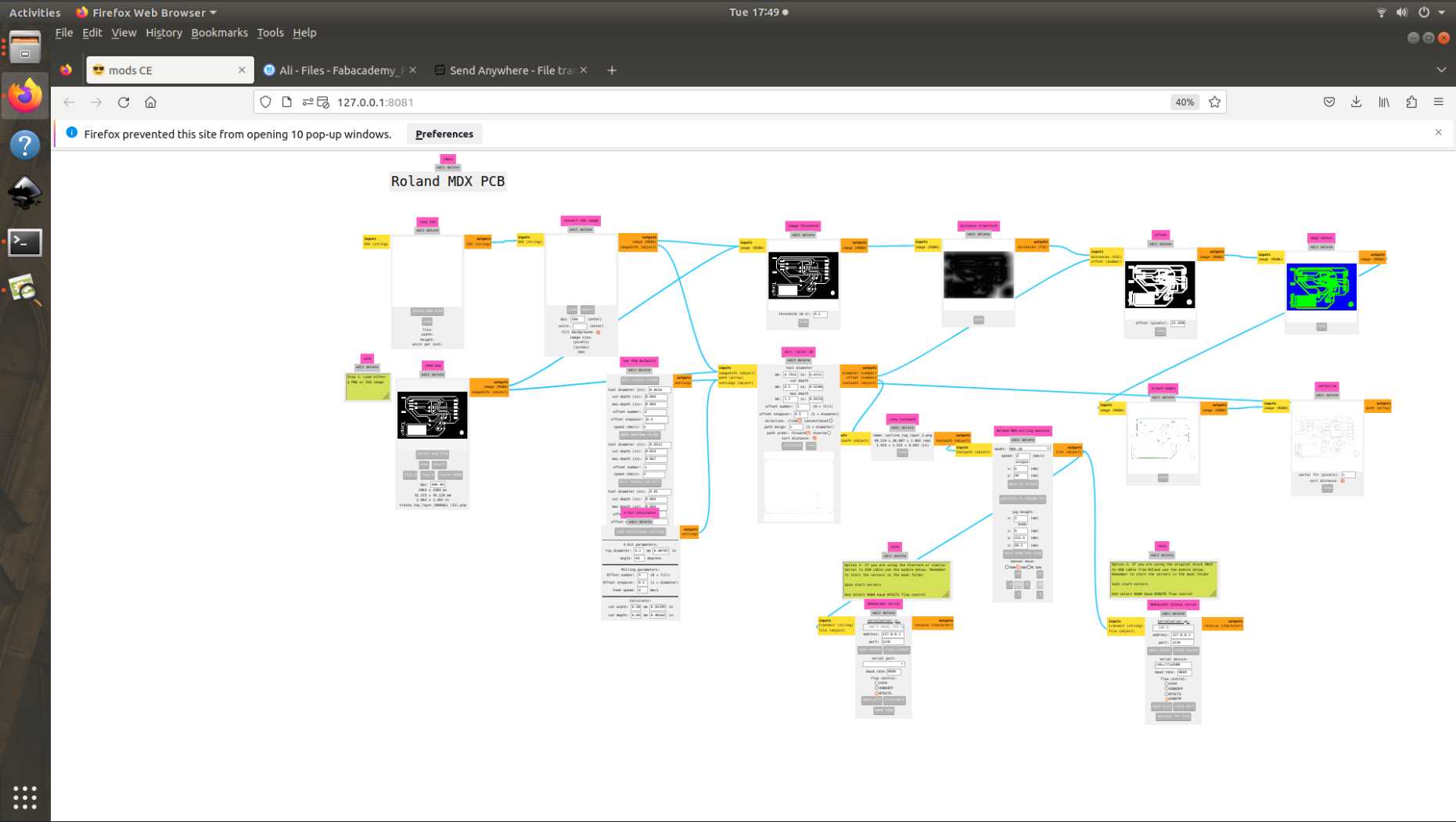Click the power icon in top bar
The image size is (1456, 822).
pyautogui.click(x=1424, y=13)
